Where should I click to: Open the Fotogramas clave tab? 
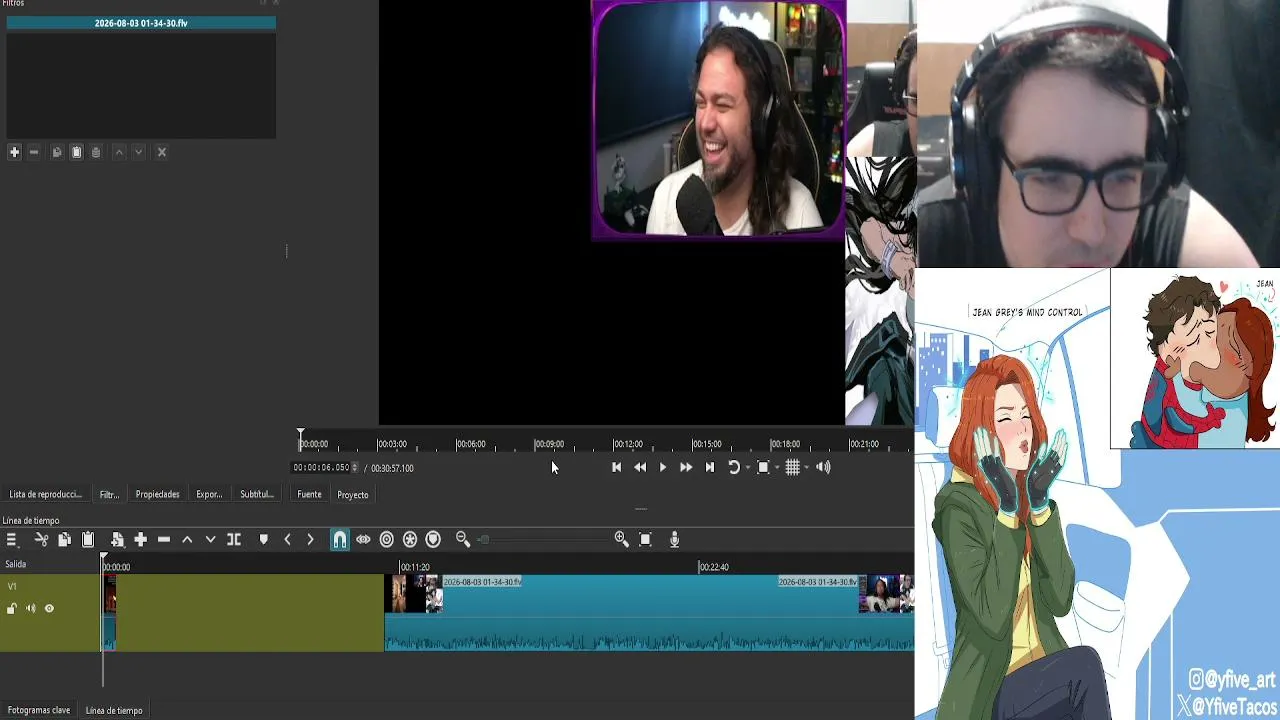tap(39, 710)
